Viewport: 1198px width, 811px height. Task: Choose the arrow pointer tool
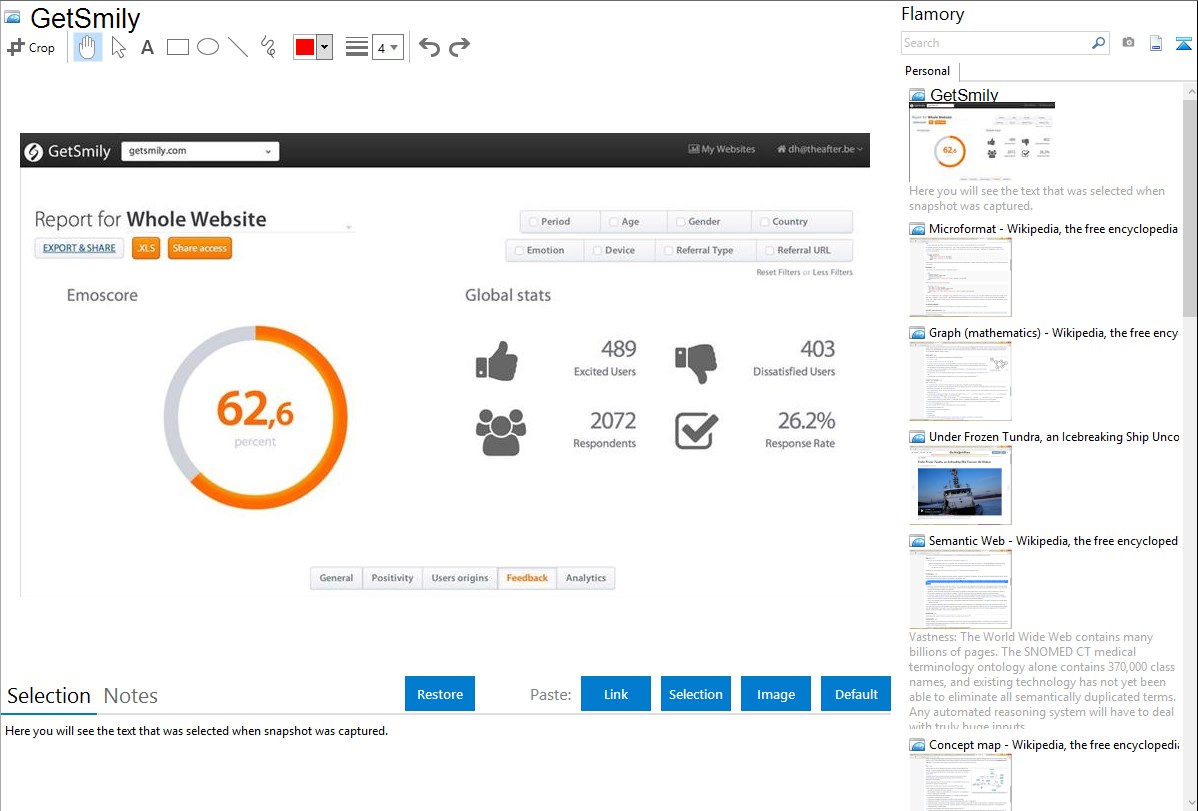coord(118,47)
